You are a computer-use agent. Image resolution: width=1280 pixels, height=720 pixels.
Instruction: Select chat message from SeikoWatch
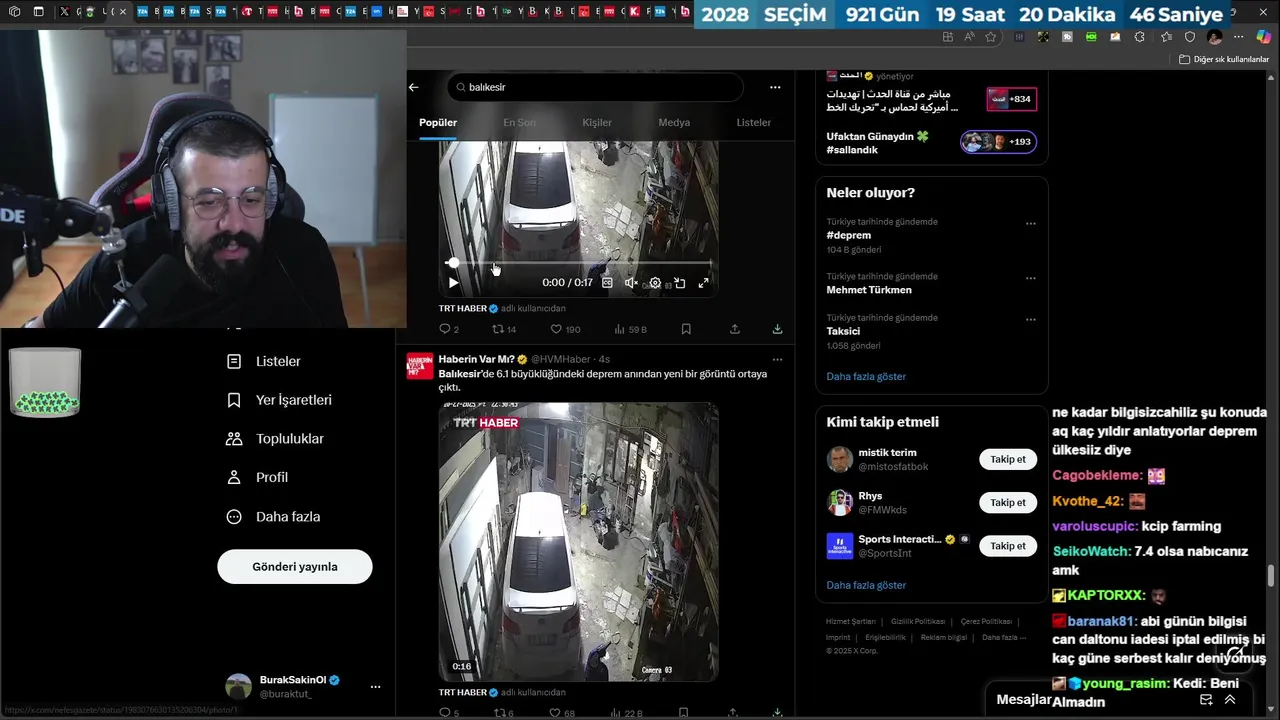(x=1150, y=560)
